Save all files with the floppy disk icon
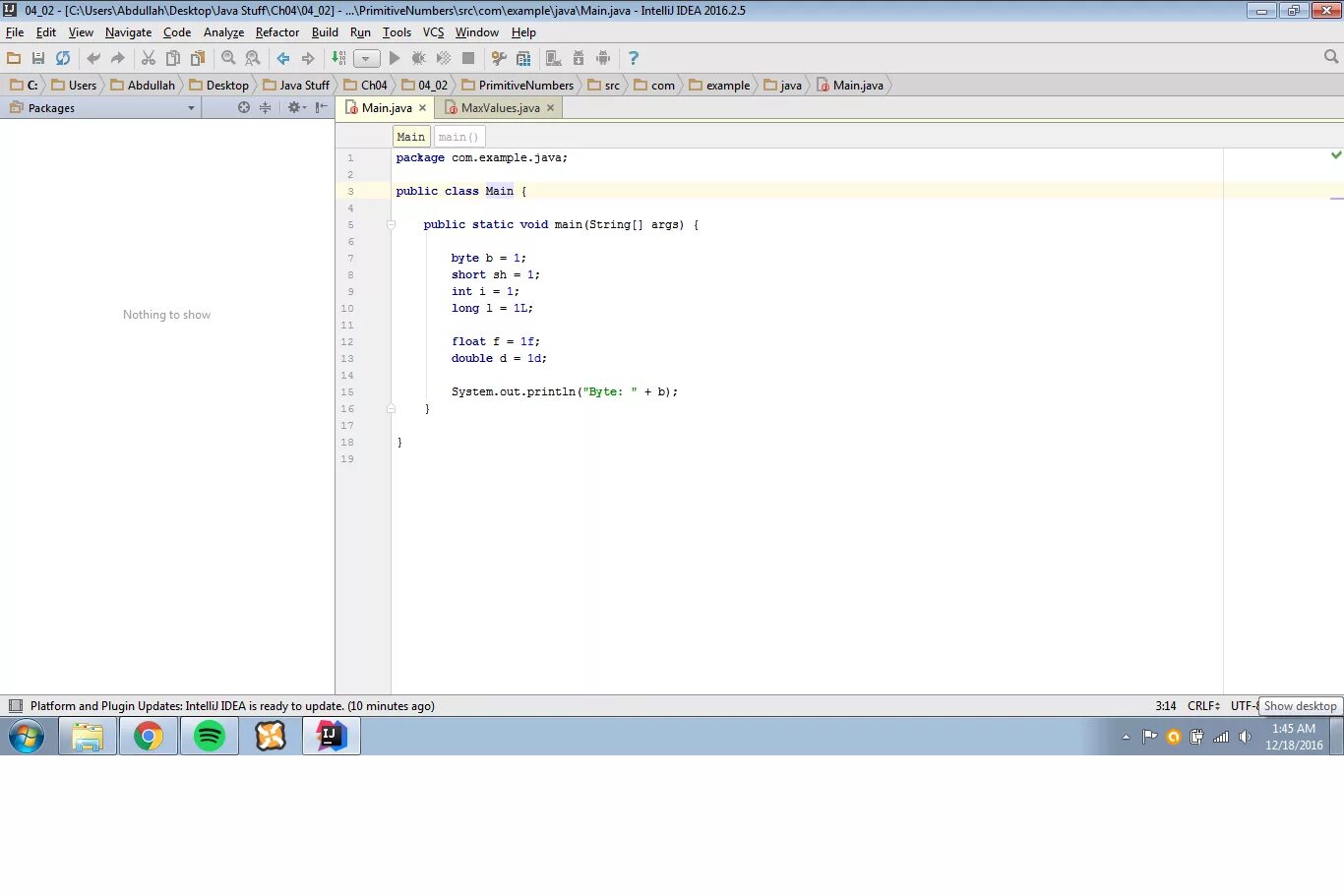The image size is (1344, 896). [x=38, y=58]
